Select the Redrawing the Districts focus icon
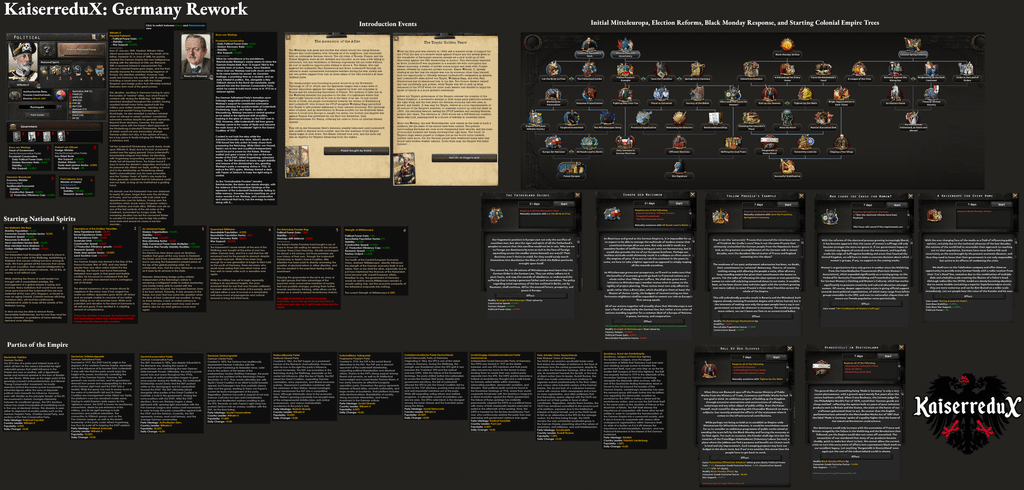This screenshot has height=490, width=1024. tap(679, 118)
